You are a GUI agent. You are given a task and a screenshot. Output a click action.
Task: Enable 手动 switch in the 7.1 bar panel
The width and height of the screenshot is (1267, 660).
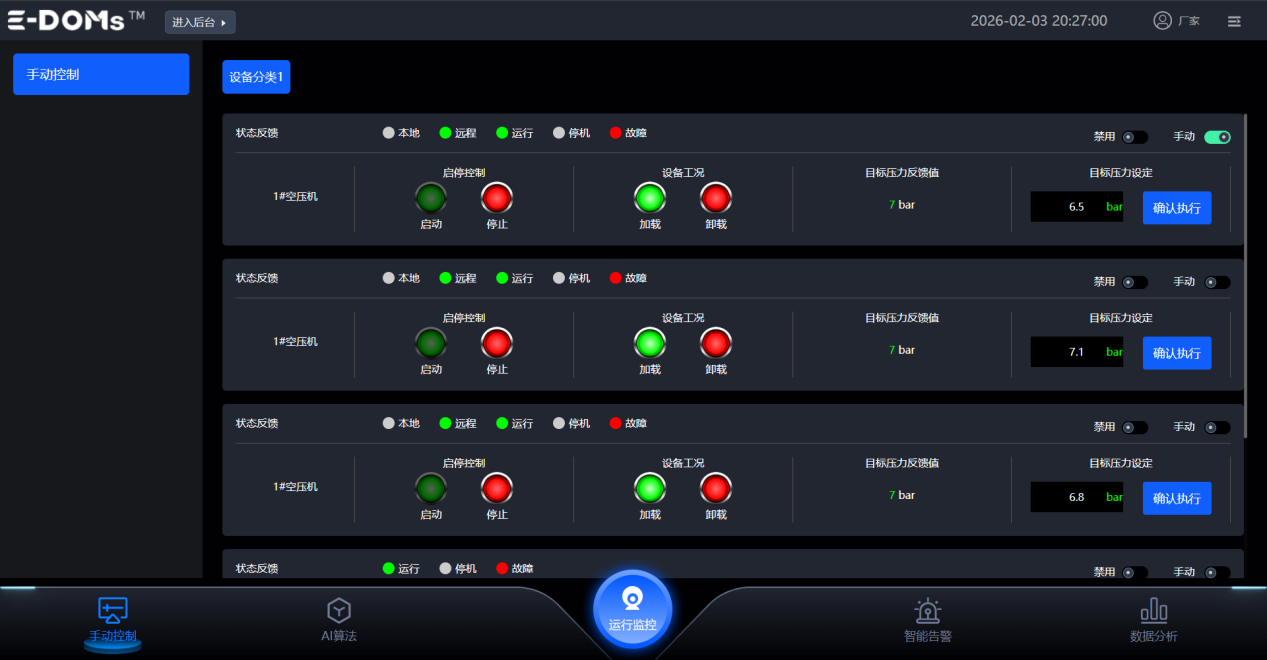pos(1217,282)
